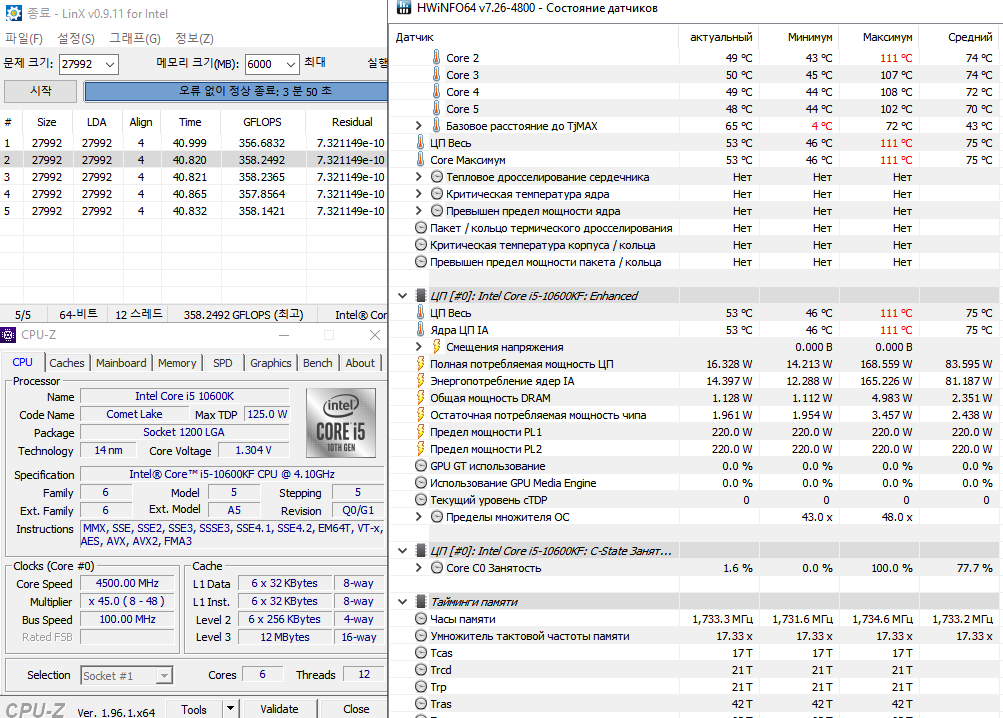Expand Превышен предел мощности ядра row

click(419, 211)
